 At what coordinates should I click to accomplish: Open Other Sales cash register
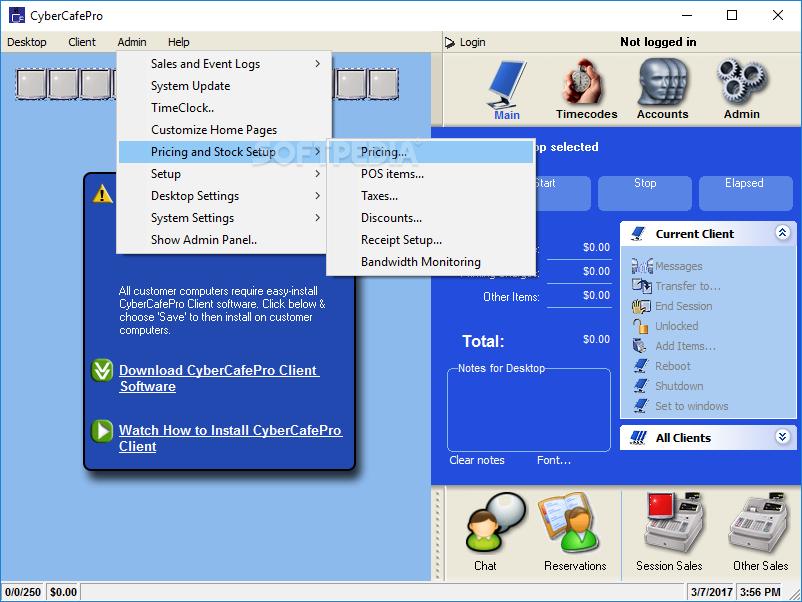click(x=758, y=522)
